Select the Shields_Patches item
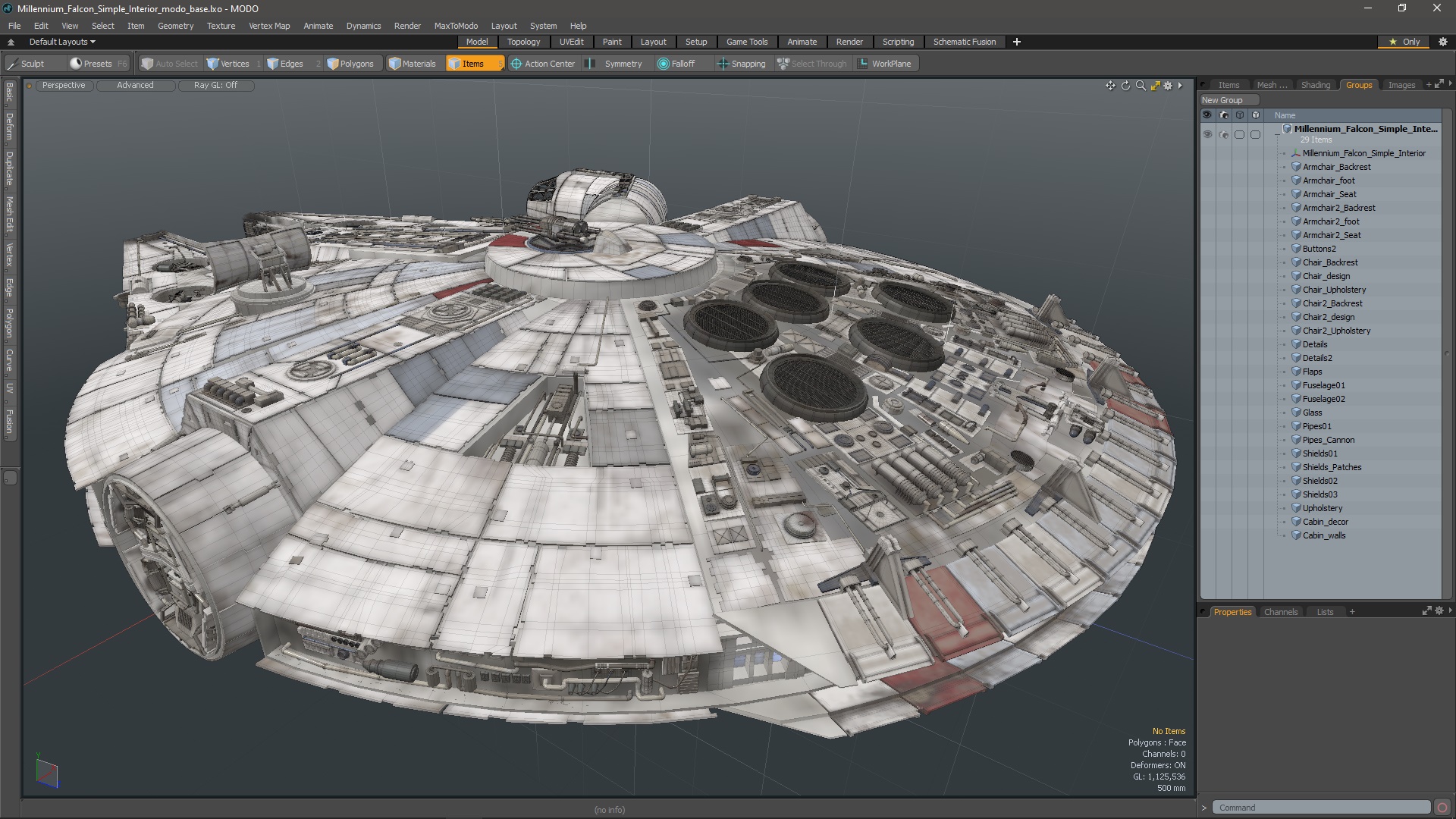 click(1332, 467)
